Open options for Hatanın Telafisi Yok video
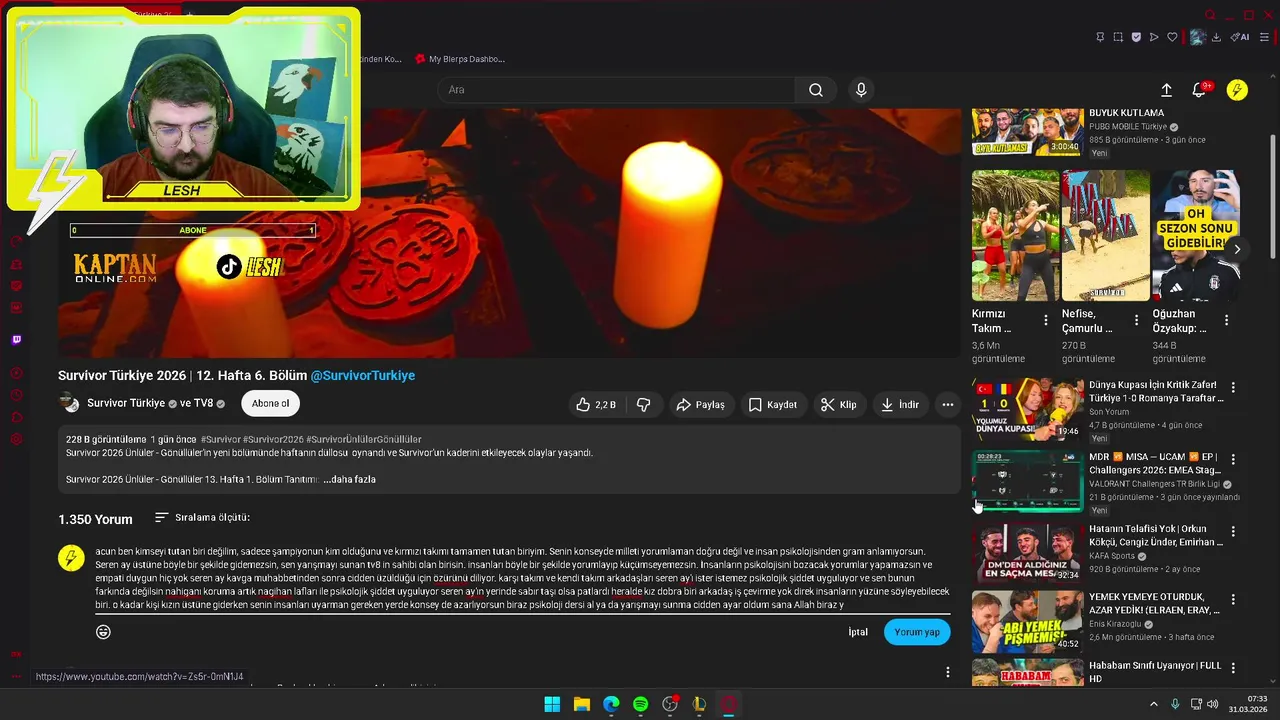The width and height of the screenshot is (1280, 720). tap(1233, 531)
